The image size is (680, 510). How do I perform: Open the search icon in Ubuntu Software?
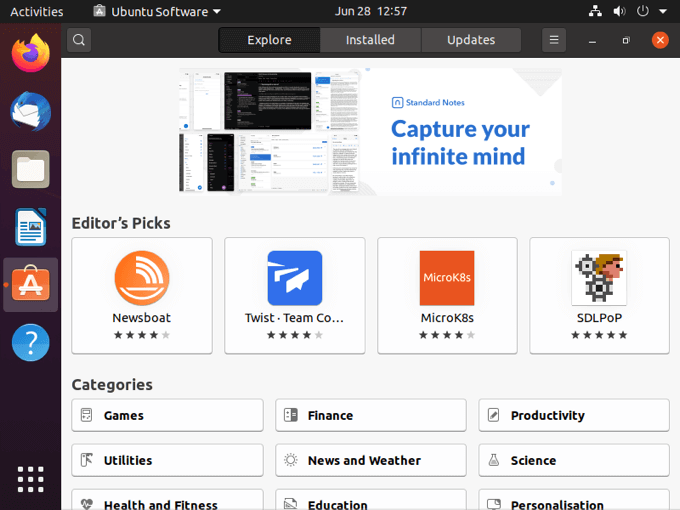(x=78, y=40)
